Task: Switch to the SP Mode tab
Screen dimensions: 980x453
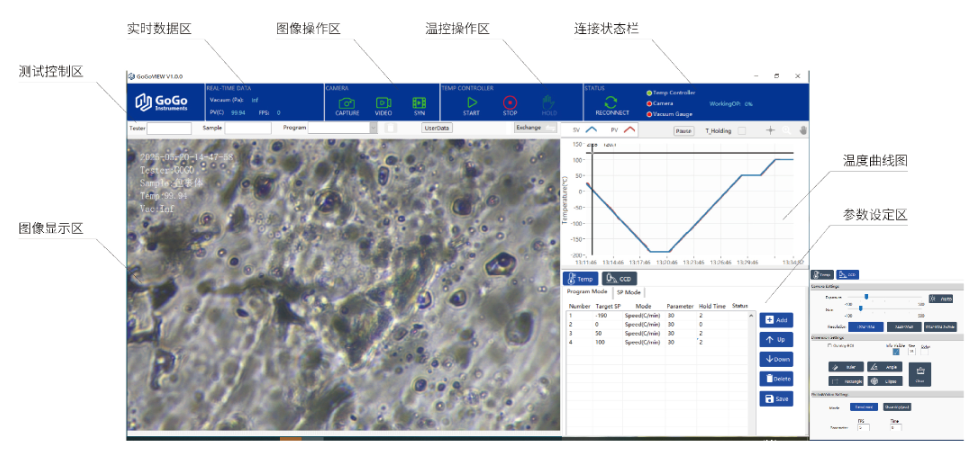Action: [629, 292]
